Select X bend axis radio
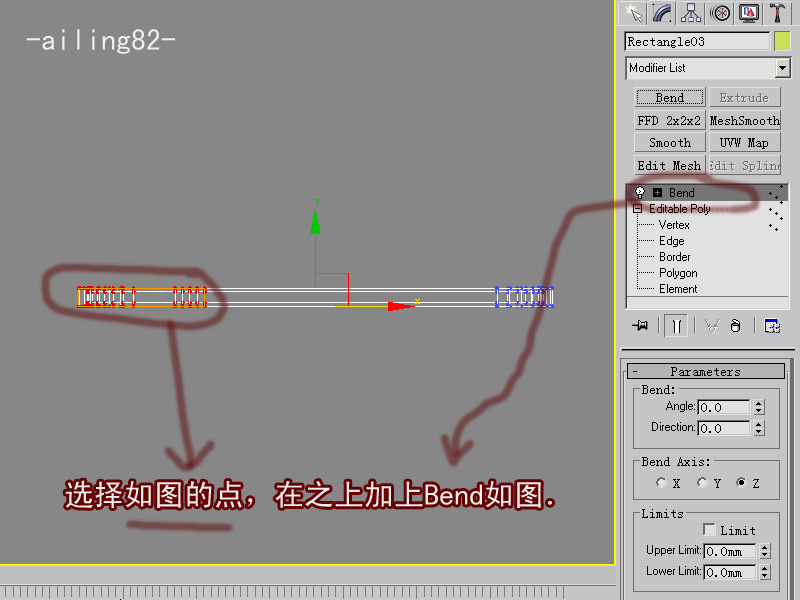The width and height of the screenshot is (800, 600). [x=662, y=482]
